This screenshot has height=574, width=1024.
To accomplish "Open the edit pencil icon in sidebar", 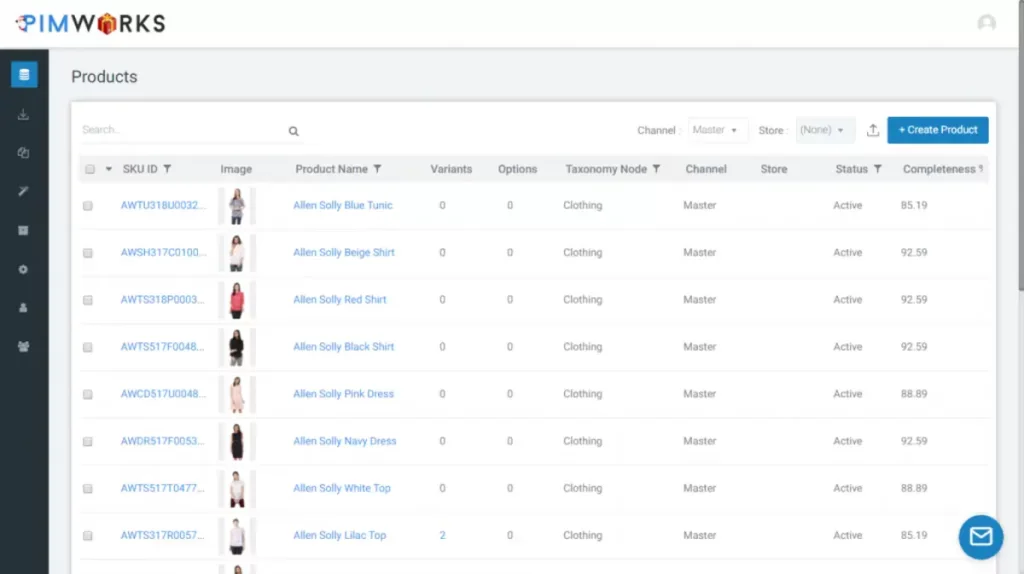I will 24,191.
